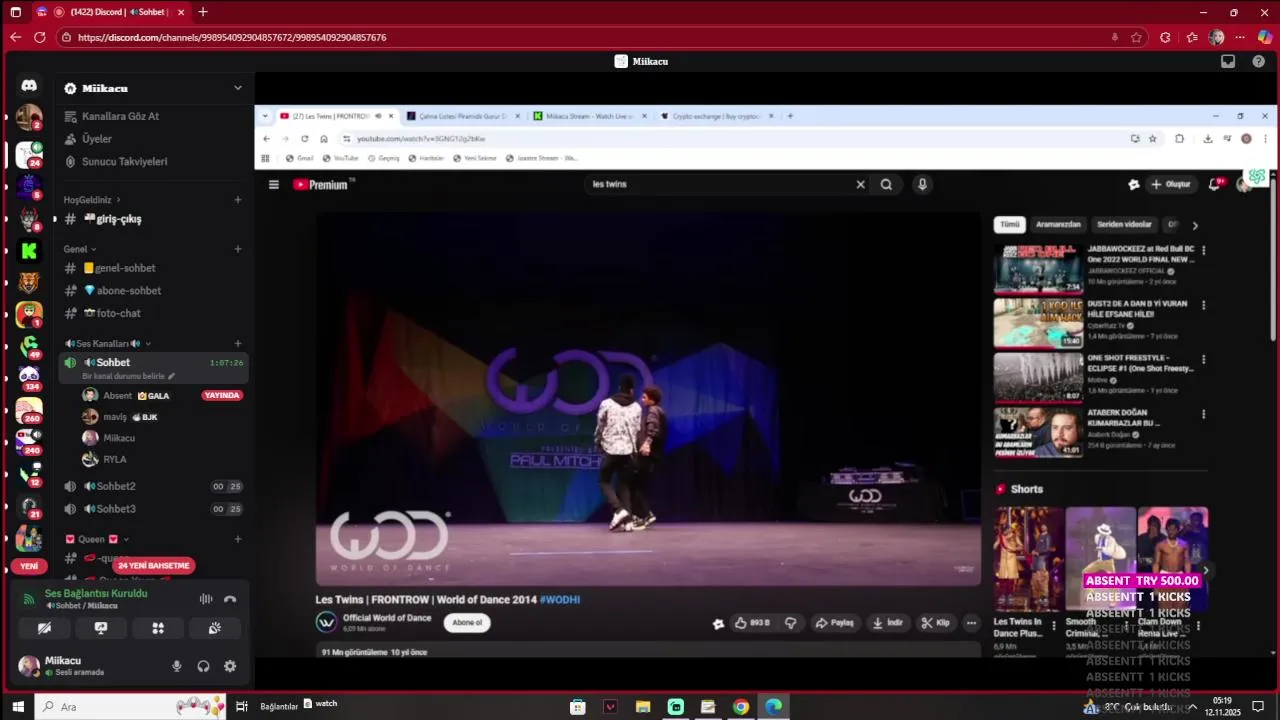
Task: Switch to the Discord Sohbet browser tab
Action: pos(110,12)
